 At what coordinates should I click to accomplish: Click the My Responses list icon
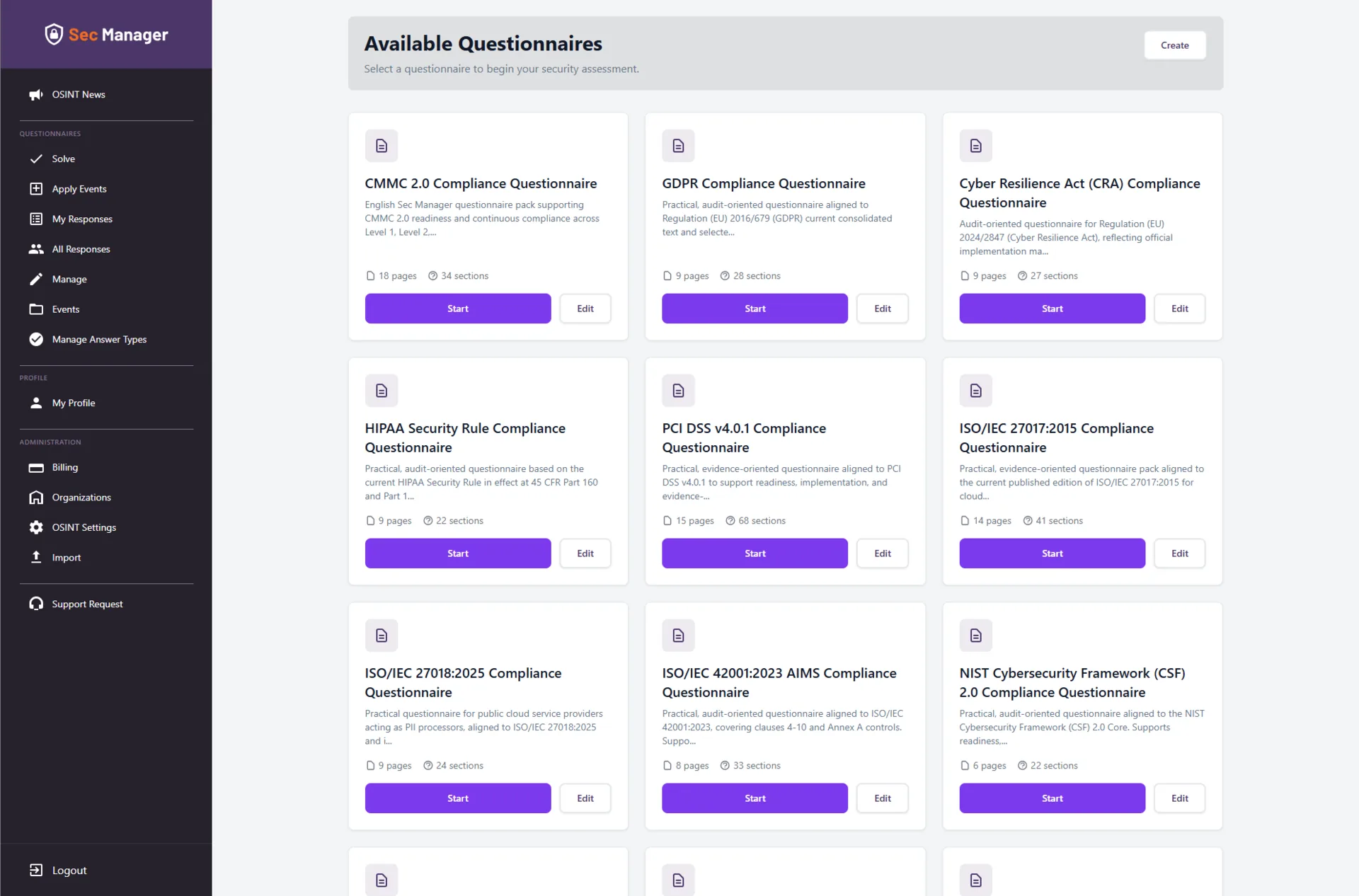(36, 219)
